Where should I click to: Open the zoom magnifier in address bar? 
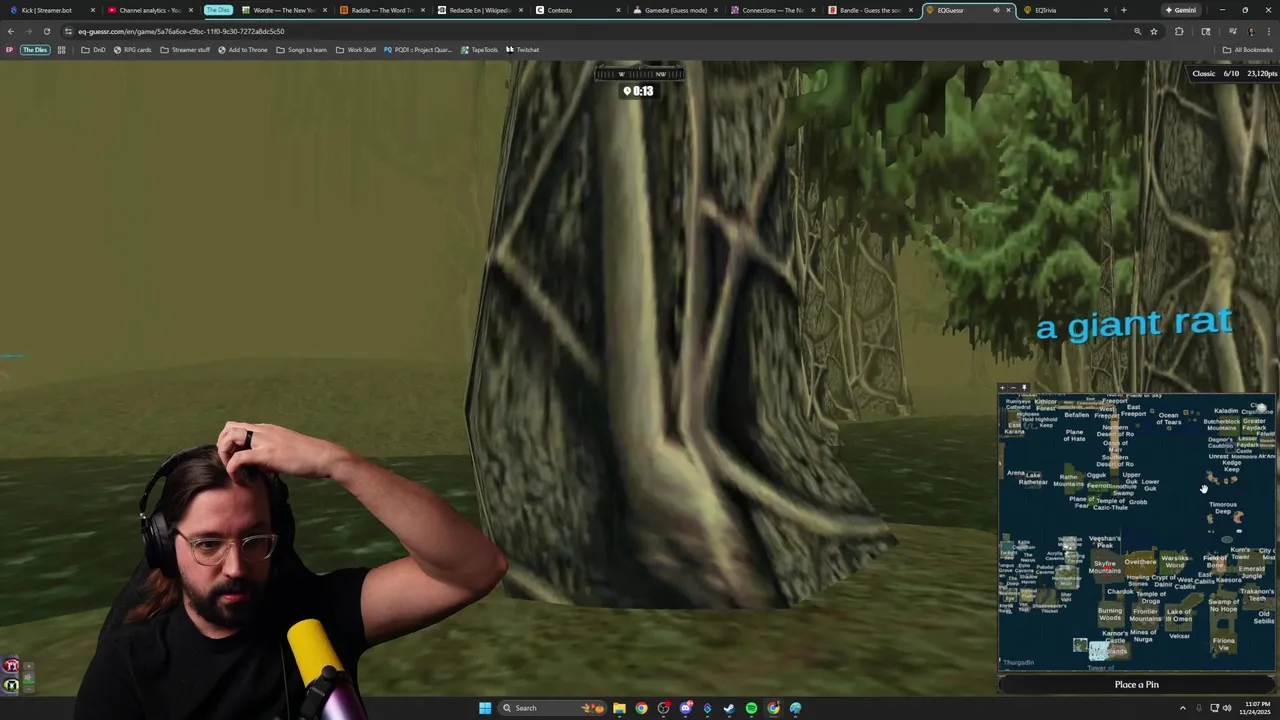(1137, 31)
